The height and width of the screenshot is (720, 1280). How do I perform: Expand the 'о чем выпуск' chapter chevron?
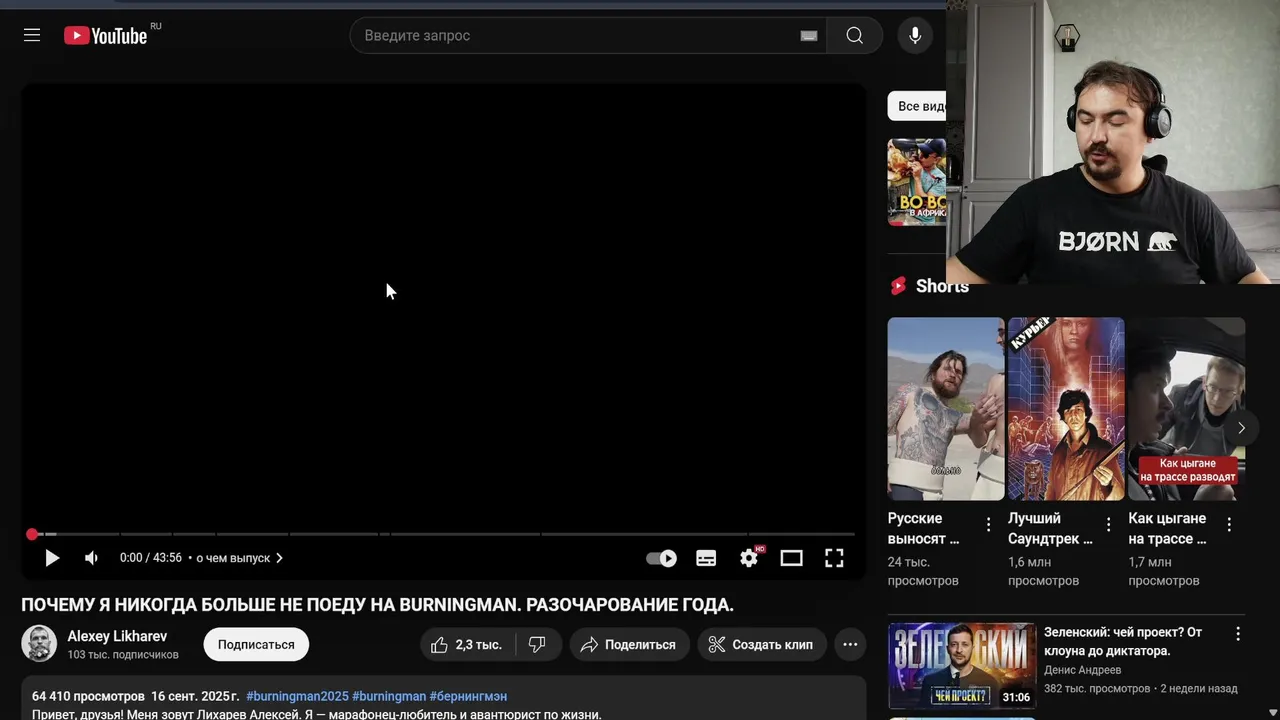279,558
